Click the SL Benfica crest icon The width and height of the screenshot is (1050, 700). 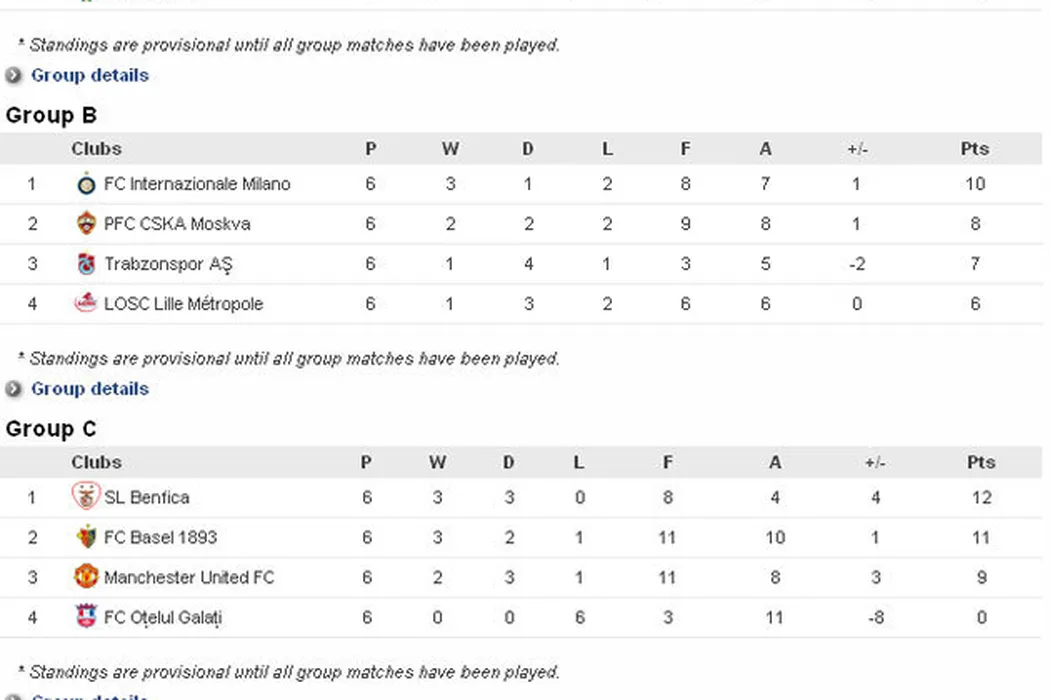coord(87,497)
